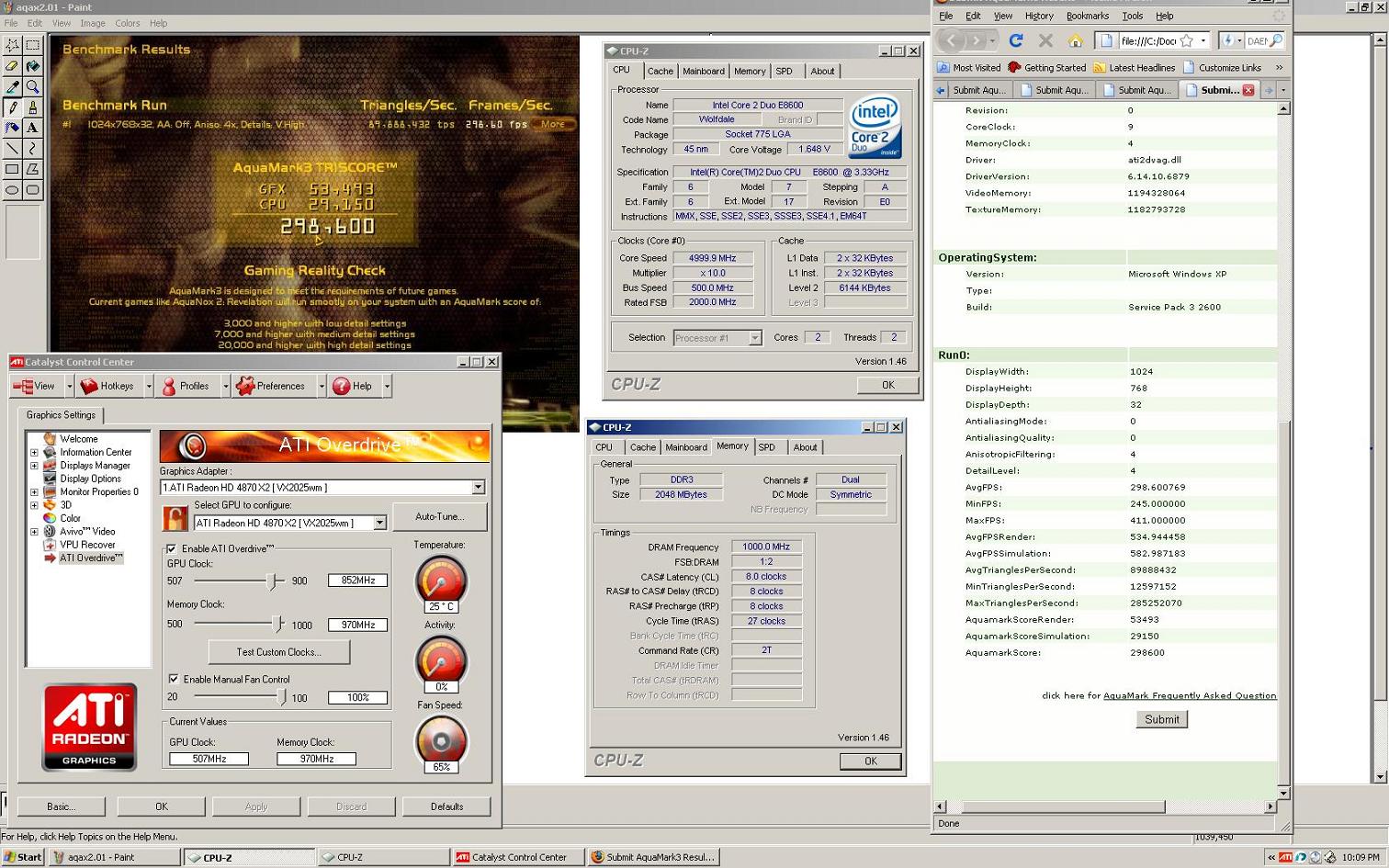Image resolution: width=1389 pixels, height=868 pixels.
Task: Open the Graphics Adapter dropdown
Action: pos(478,488)
